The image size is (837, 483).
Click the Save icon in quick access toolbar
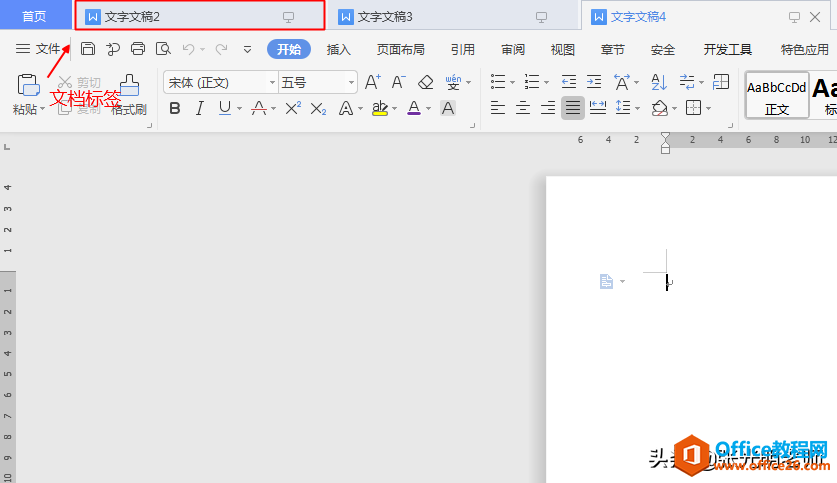[x=88, y=49]
